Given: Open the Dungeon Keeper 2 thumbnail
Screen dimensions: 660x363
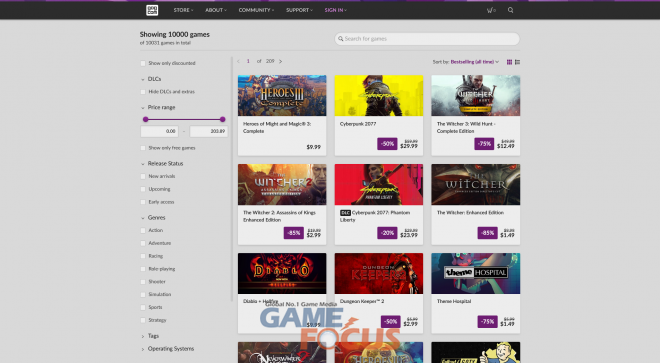Looking at the screenshot, I should click(x=379, y=273).
